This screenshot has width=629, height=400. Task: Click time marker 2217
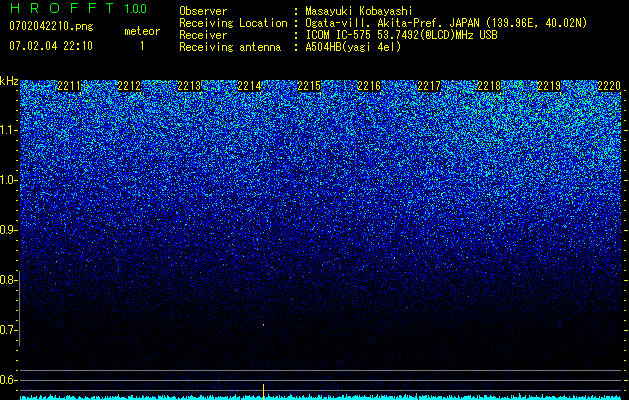coord(429,86)
